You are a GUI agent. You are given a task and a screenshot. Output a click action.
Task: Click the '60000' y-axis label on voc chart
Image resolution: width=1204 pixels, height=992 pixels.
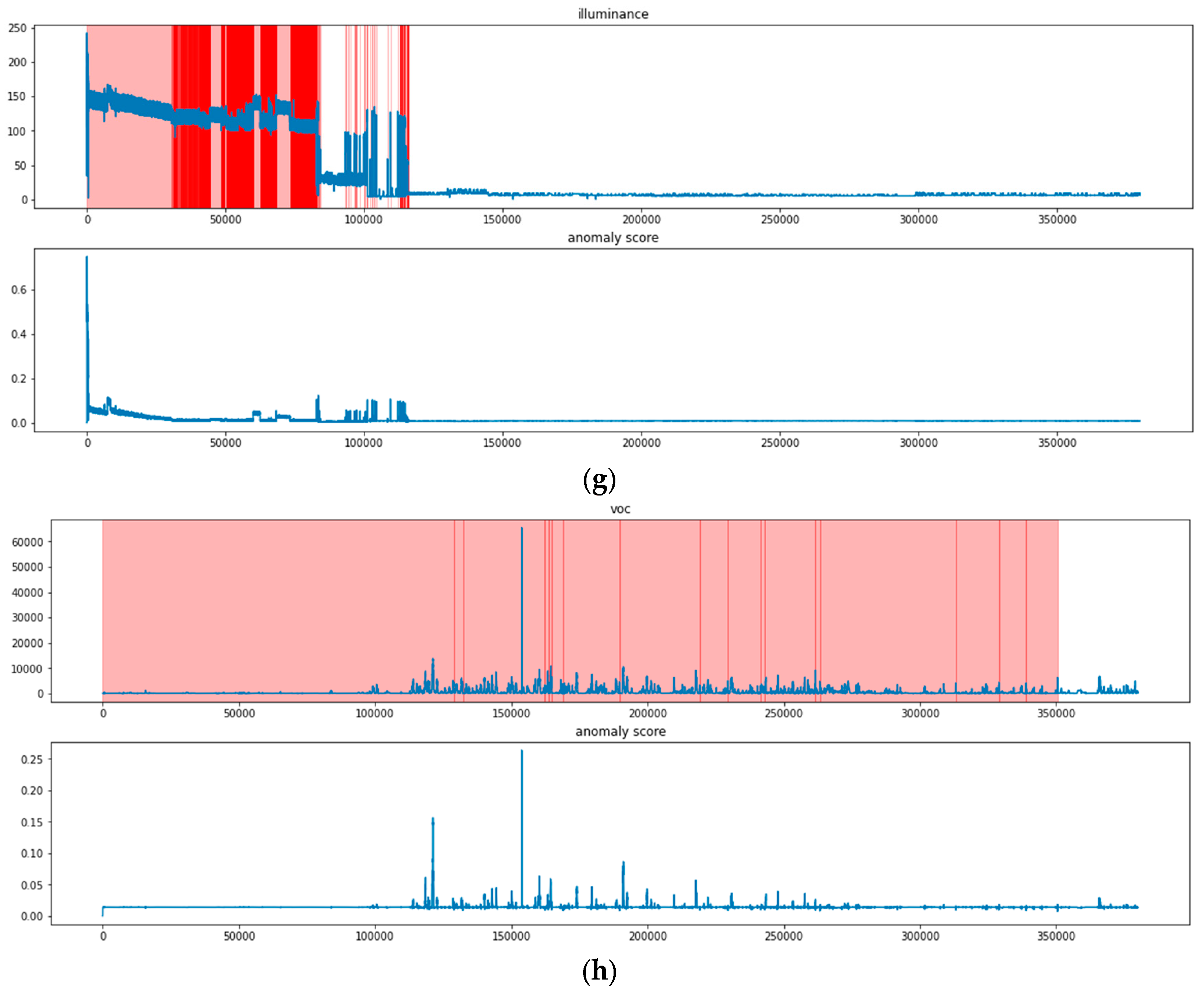[27, 542]
